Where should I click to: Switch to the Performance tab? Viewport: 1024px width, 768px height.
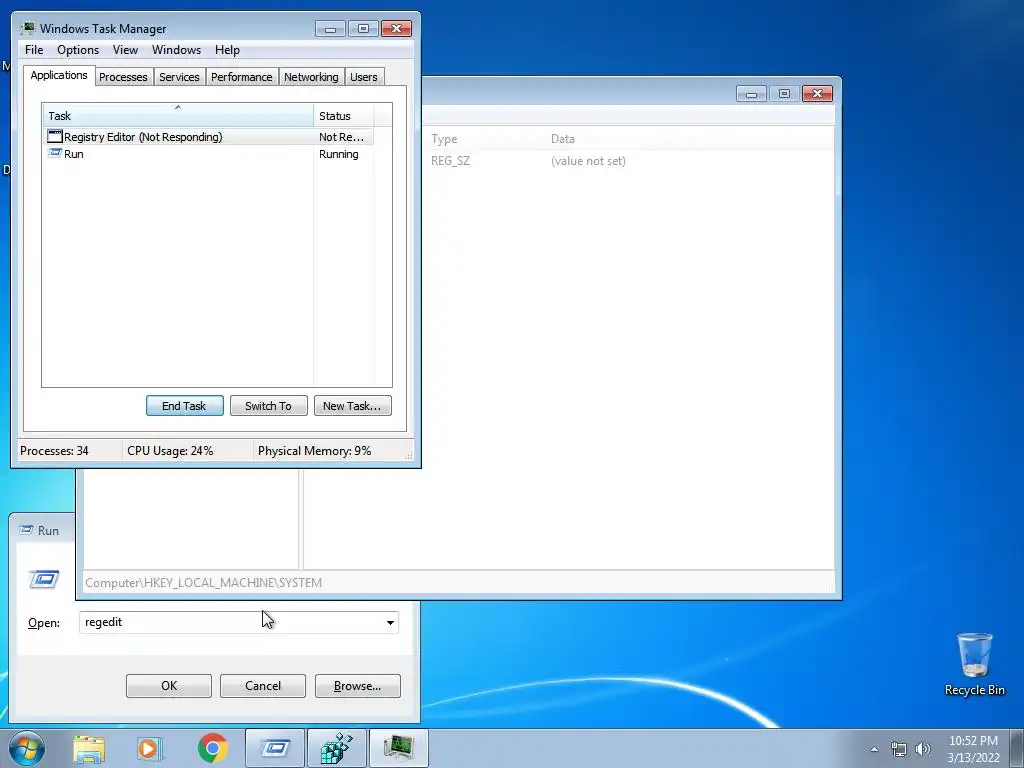click(242, 77)
